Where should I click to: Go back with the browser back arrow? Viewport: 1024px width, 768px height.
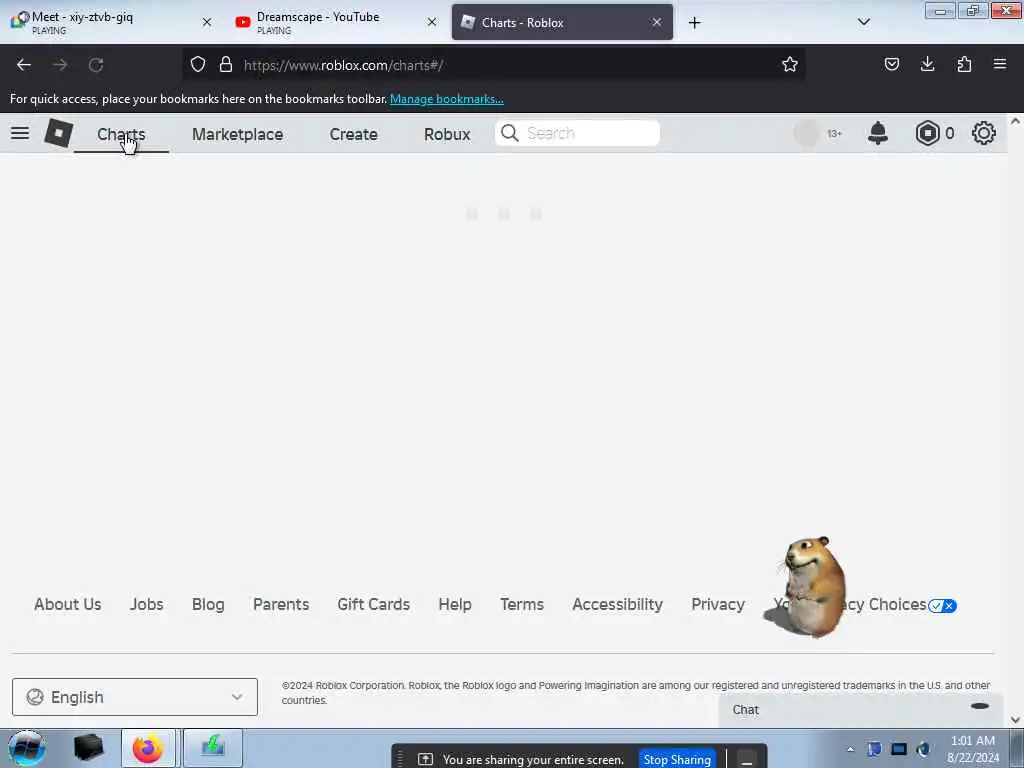click(x=24, y=65)
